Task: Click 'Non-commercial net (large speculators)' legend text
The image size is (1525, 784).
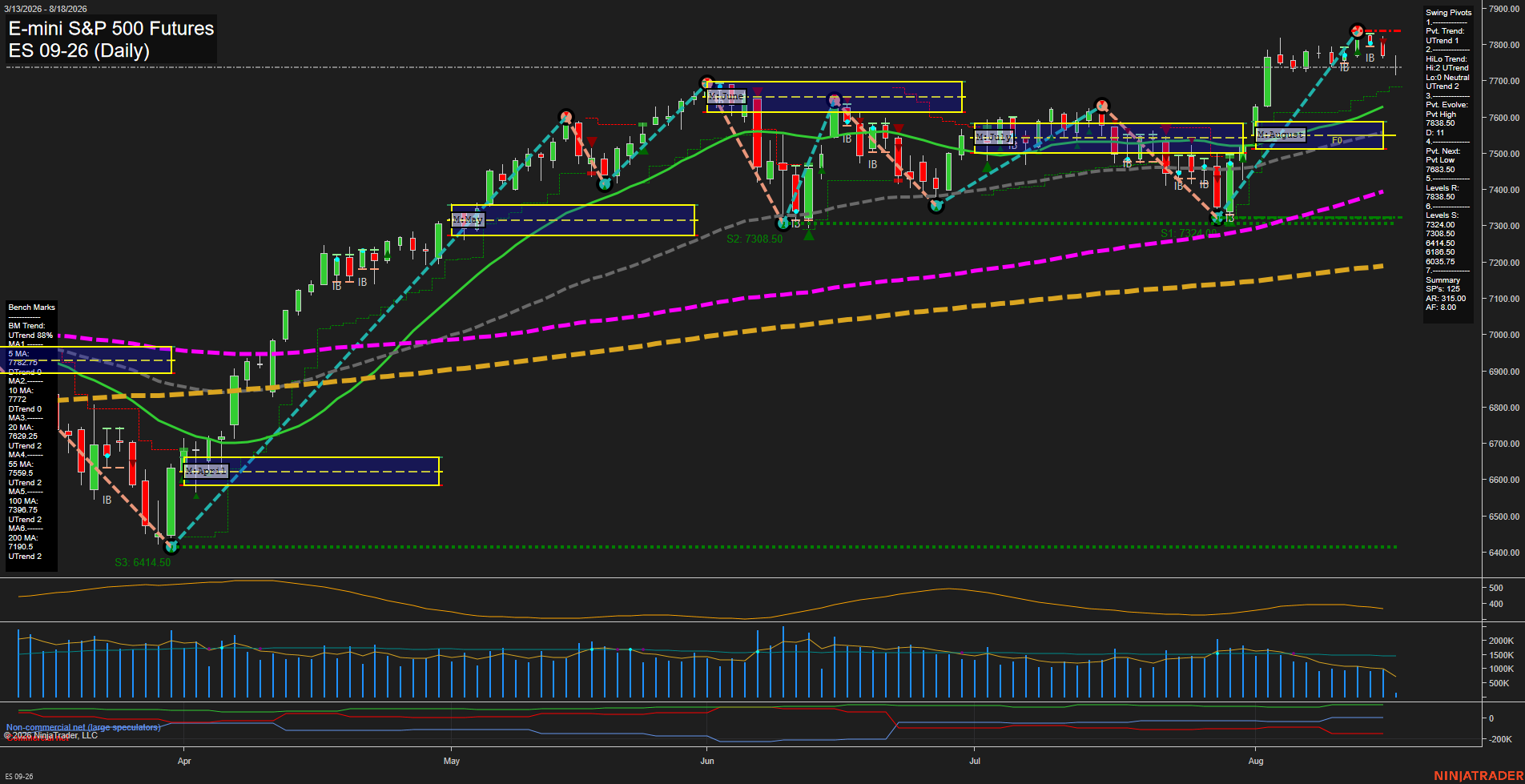Action: (83, 728)
